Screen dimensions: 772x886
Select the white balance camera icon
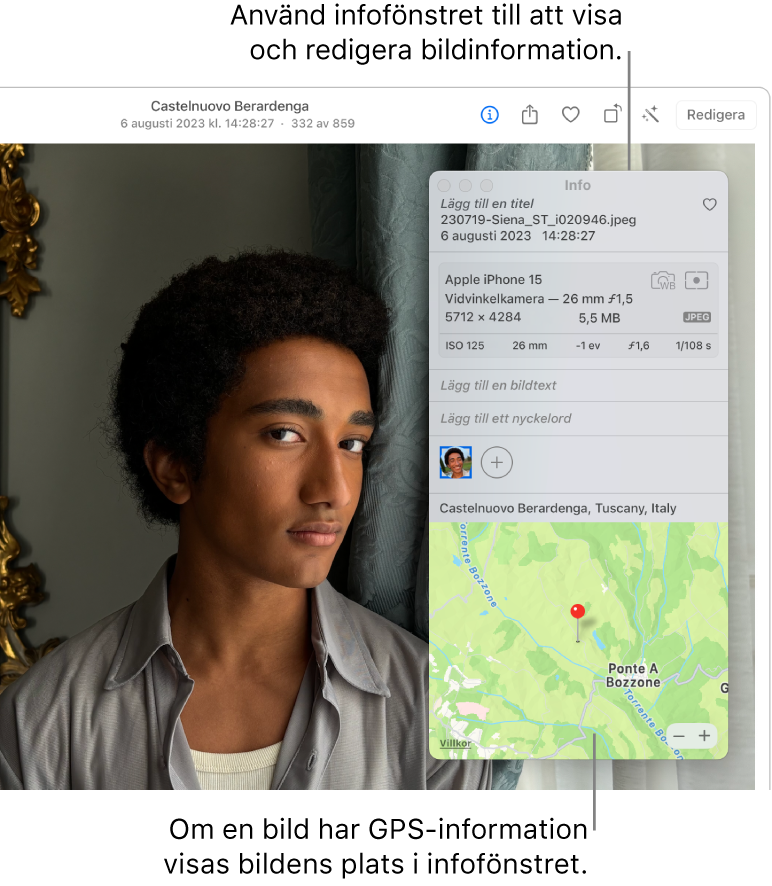click(663, 280)
